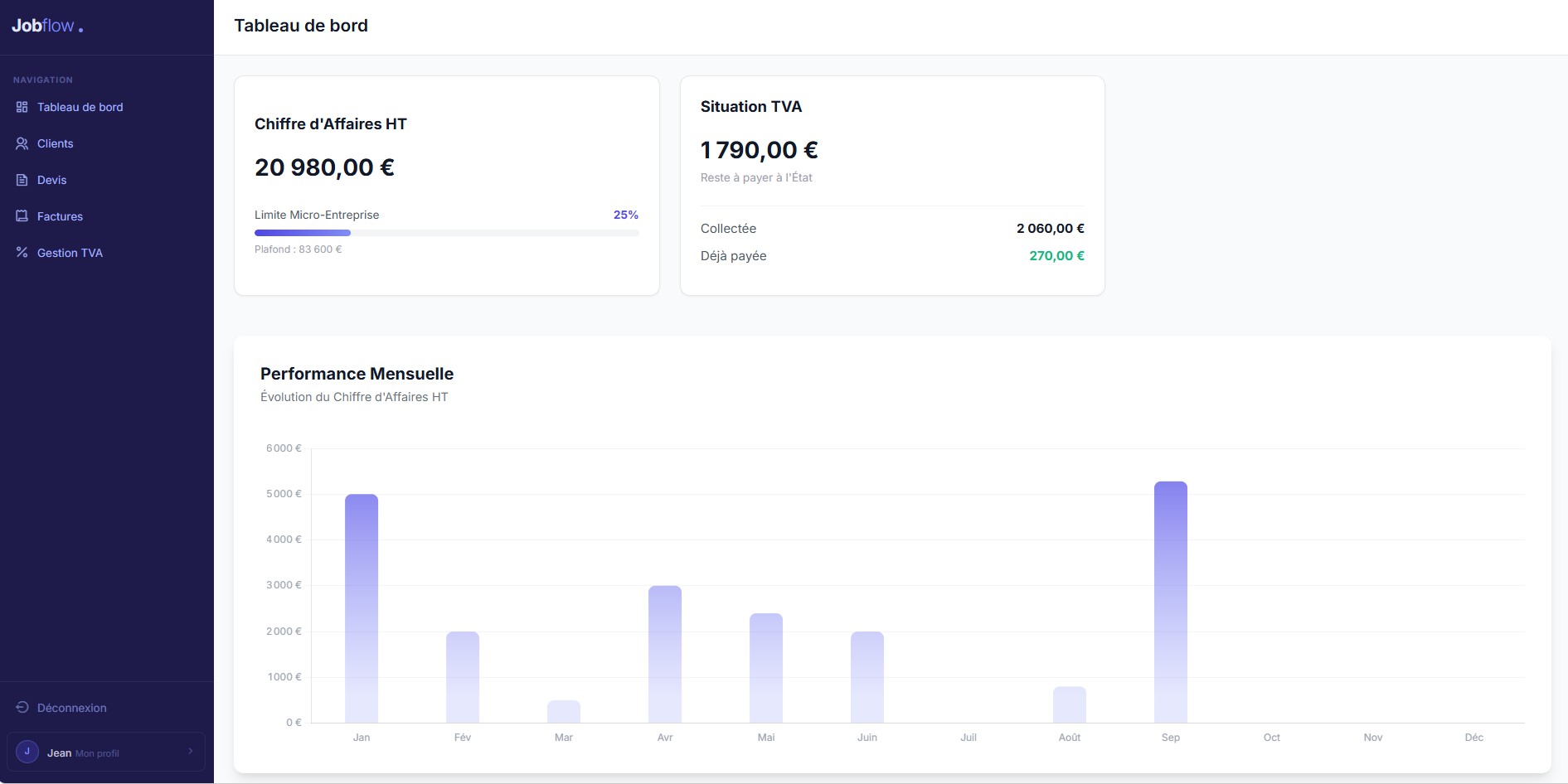Click the small August bar in the chart
1568x784 pixels.
1070,704
